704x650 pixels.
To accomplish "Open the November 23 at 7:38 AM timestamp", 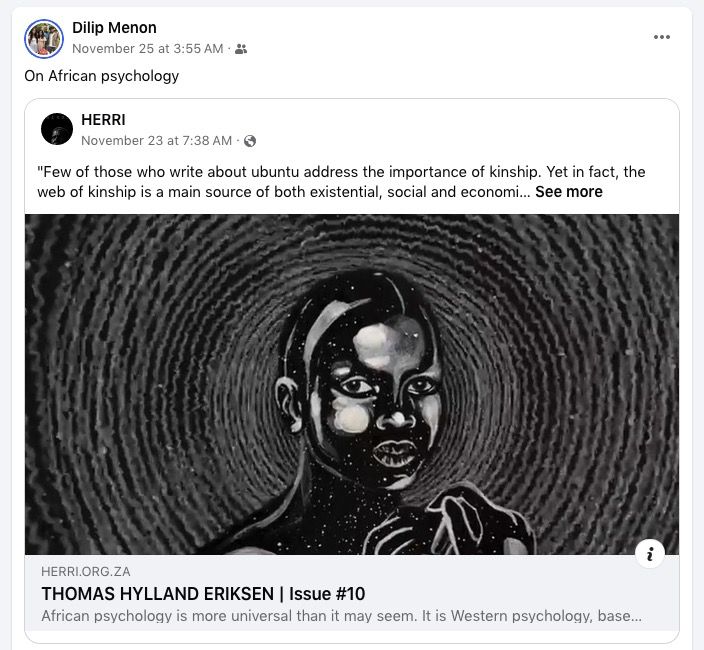I will click(156, 141).
